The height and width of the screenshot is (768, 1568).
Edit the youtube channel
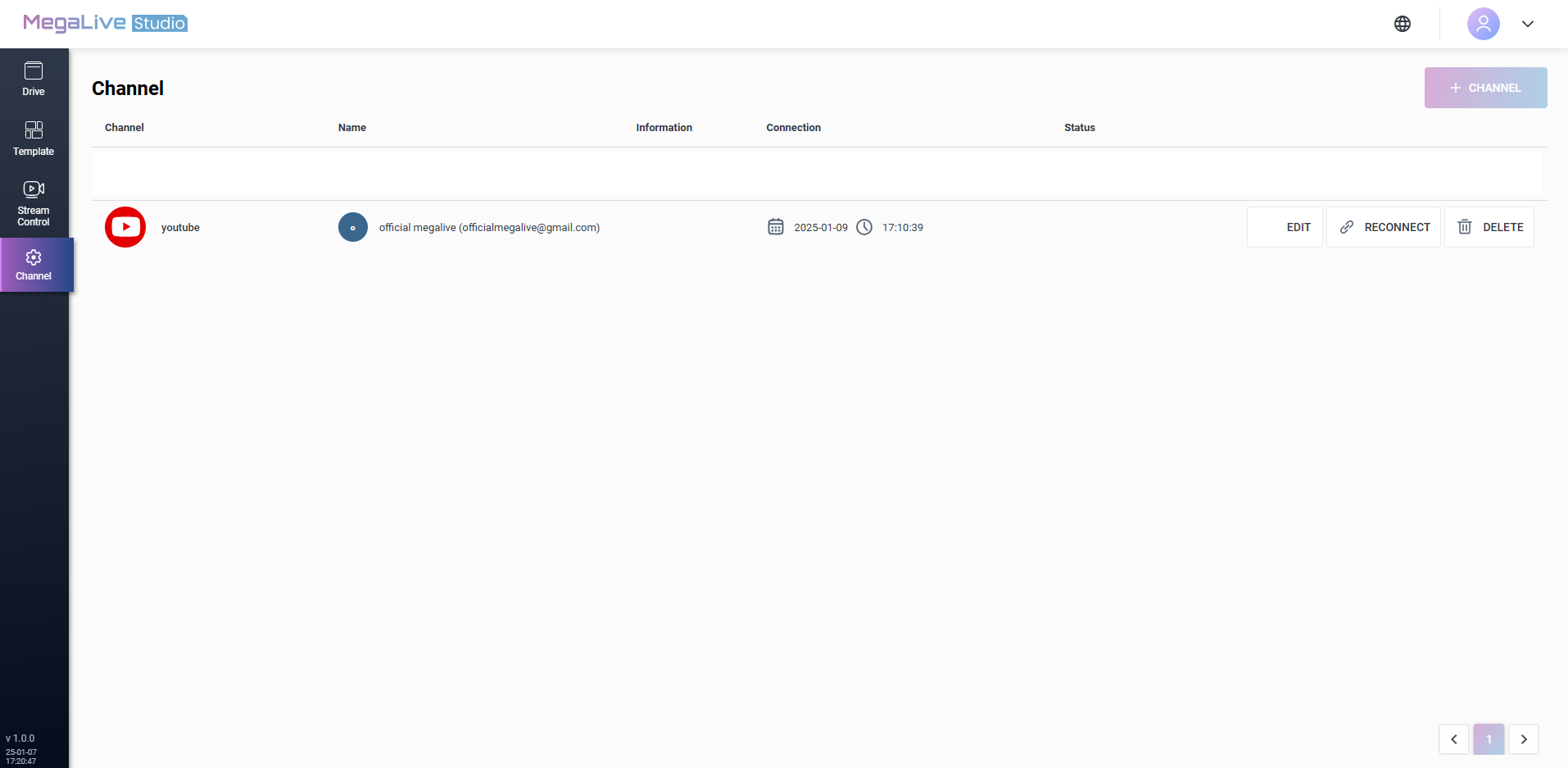coord(1285,227)
